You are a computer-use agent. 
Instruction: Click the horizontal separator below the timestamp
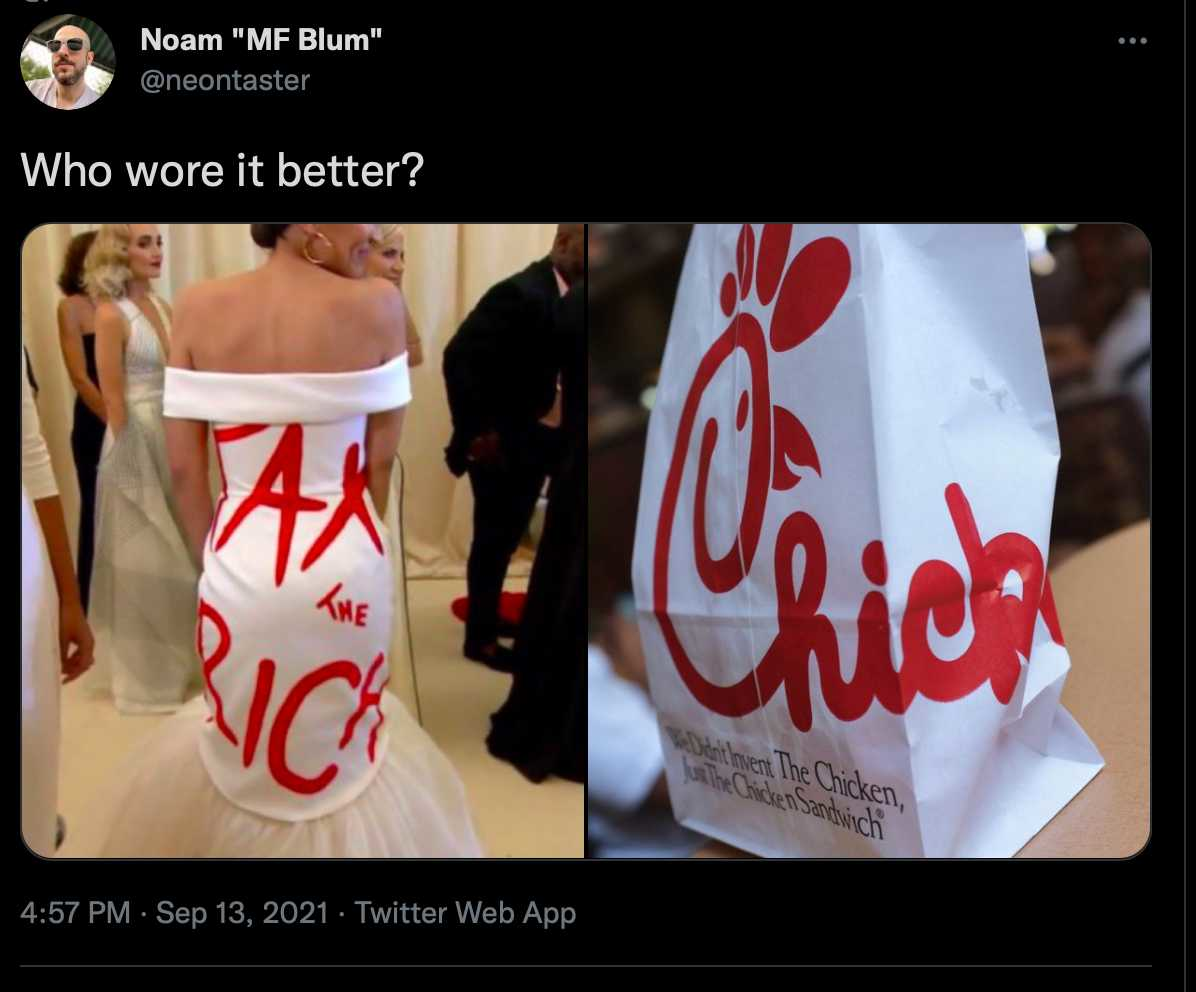coord(586,966)
